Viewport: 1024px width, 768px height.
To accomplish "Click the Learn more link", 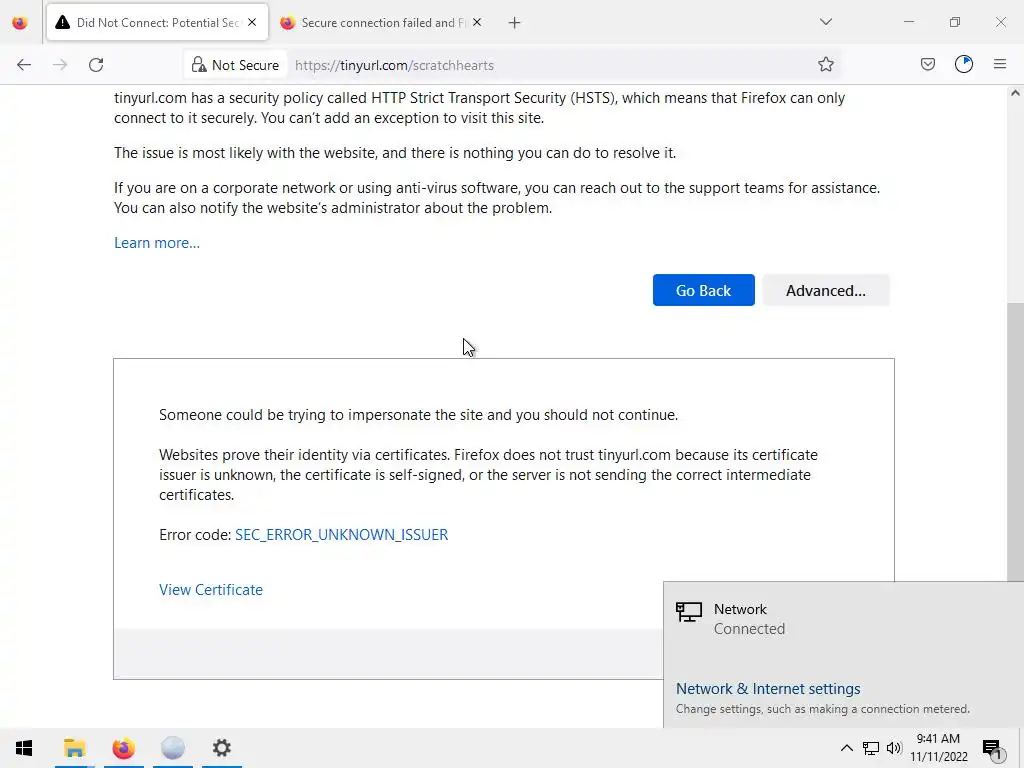I will coord(157,243).
